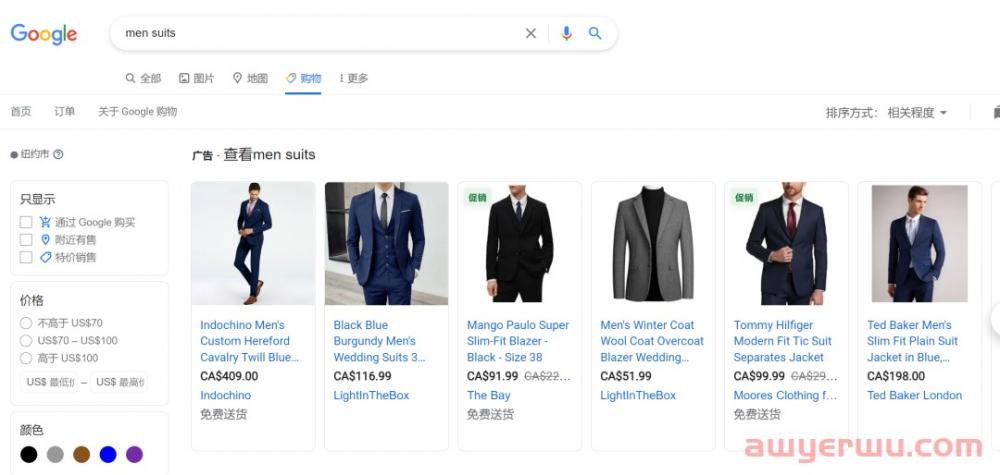This screenshot has height=475, width=1000.
Task: Show next products with carousel arrow
Action: (x=995, y=320)
